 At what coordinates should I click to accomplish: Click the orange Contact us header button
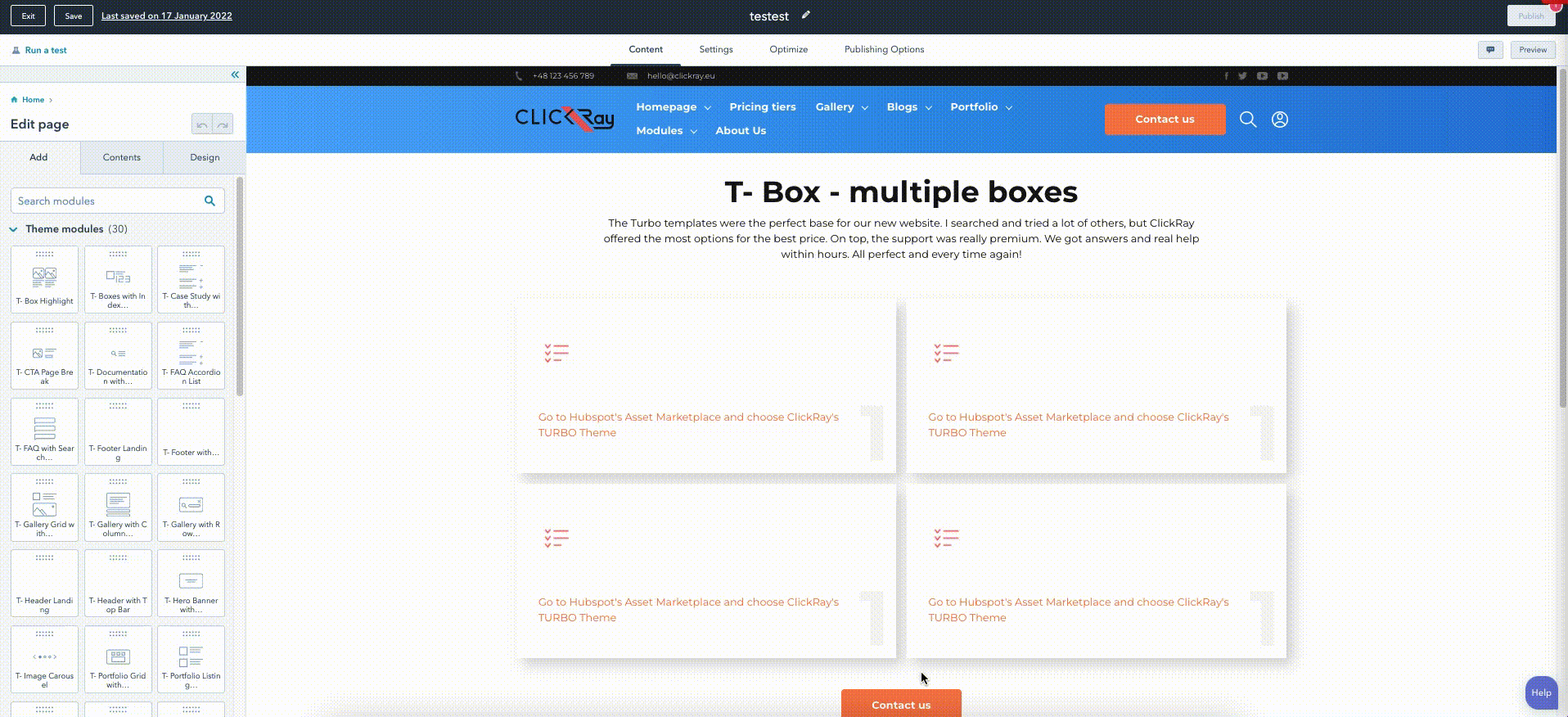click(1165, 120)
